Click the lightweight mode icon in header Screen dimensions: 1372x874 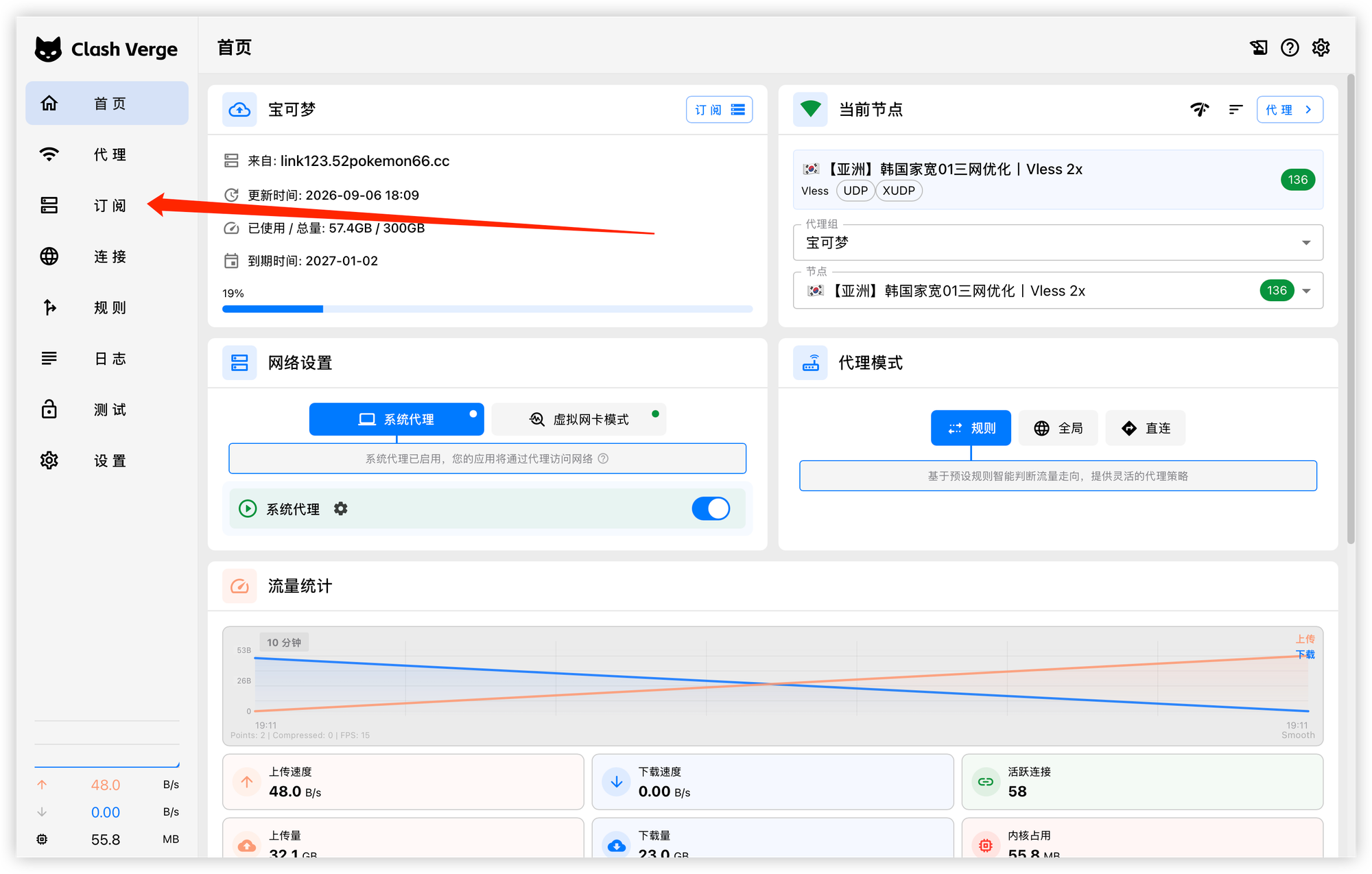pos(1258,47)
